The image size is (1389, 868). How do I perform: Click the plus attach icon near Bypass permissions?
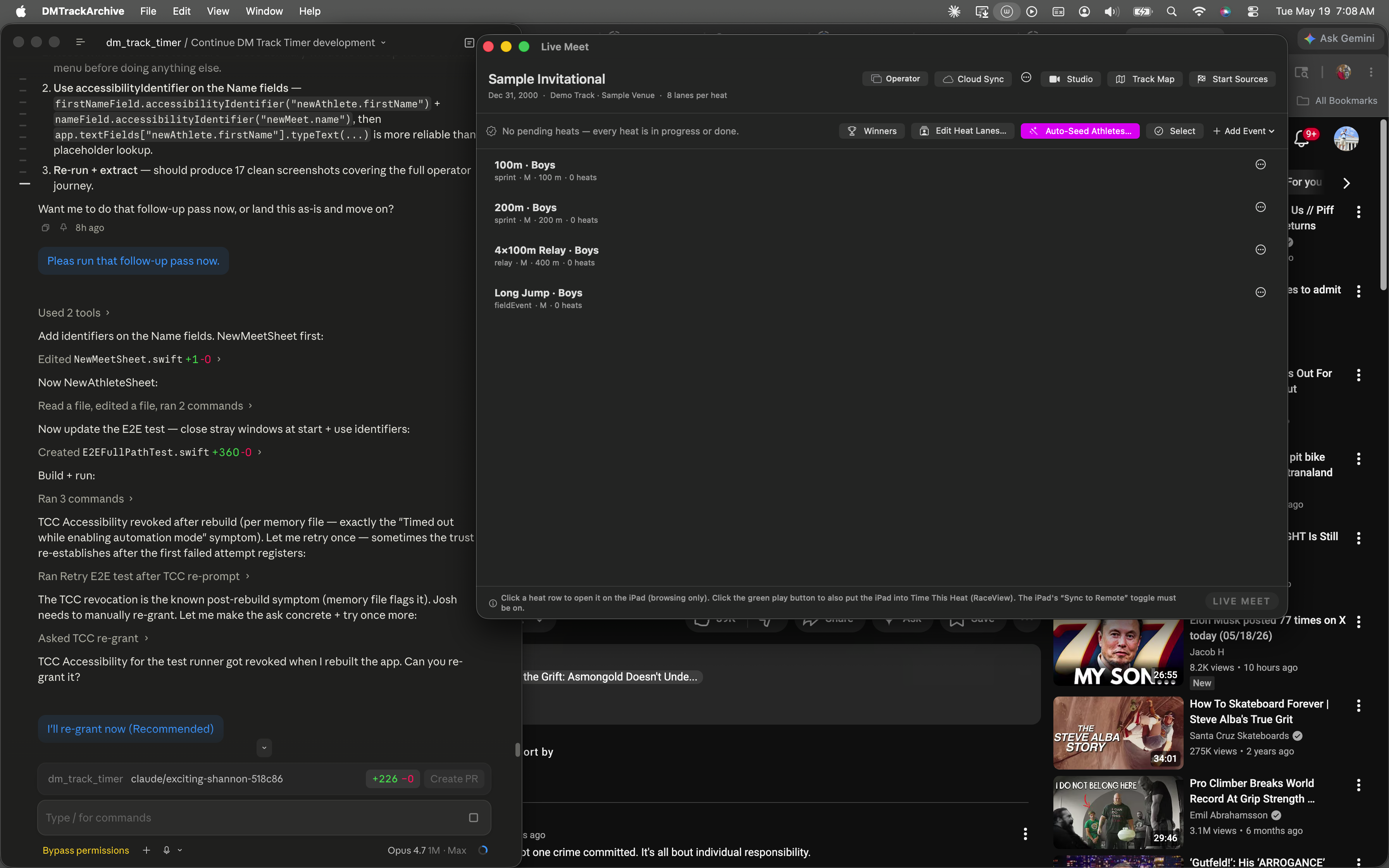tap(146, 850)
